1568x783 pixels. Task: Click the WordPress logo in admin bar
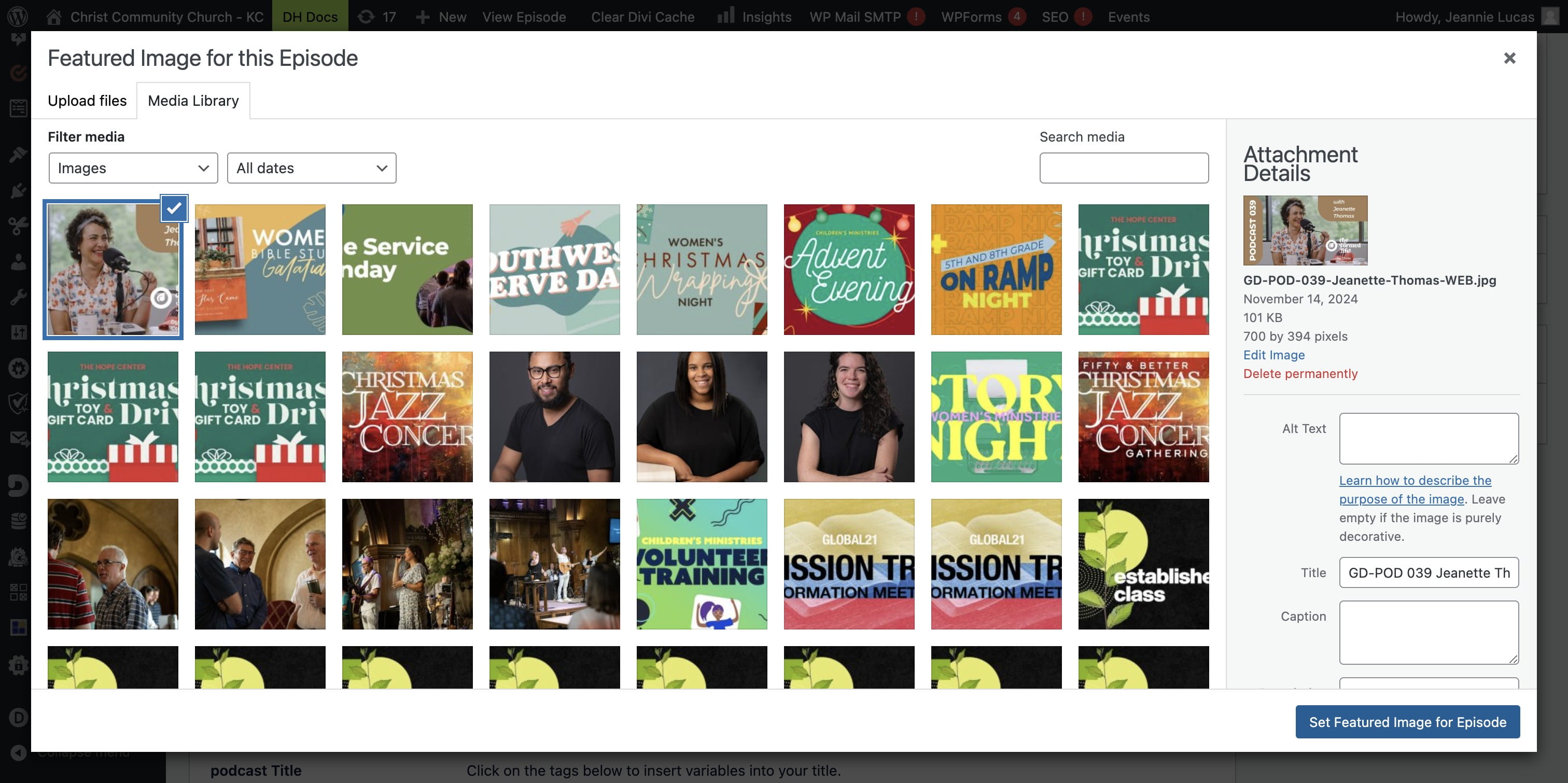(x=18, y=17)
